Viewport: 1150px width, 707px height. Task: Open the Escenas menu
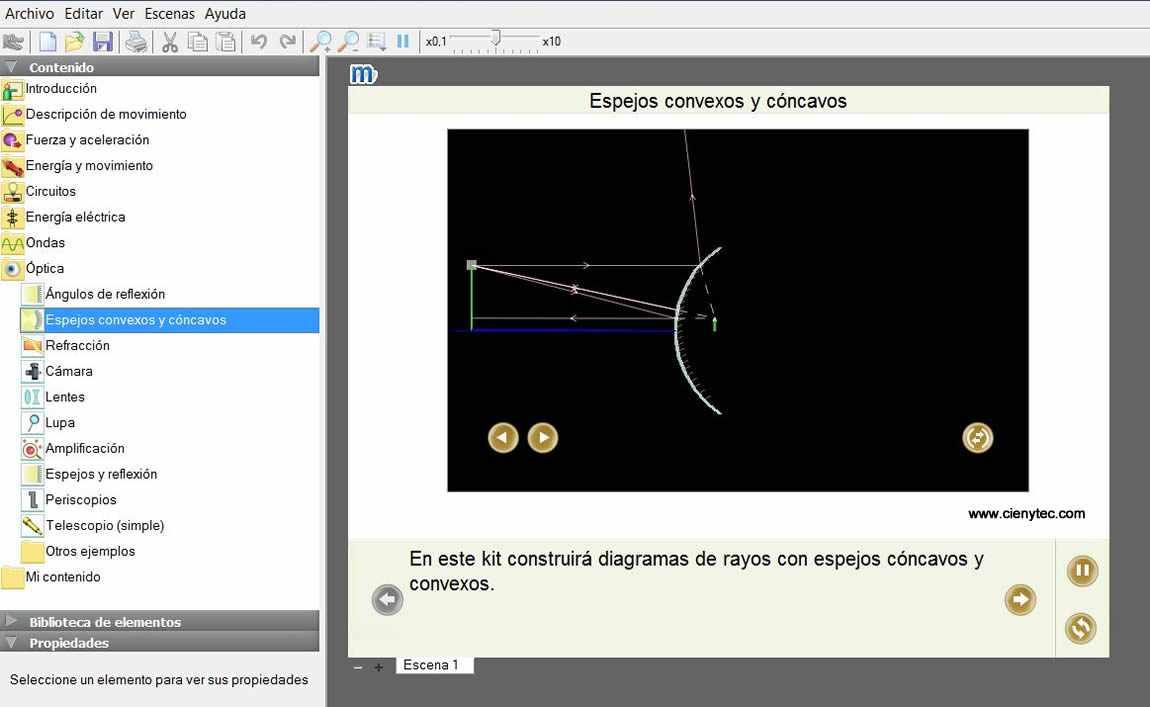[170, 14]
